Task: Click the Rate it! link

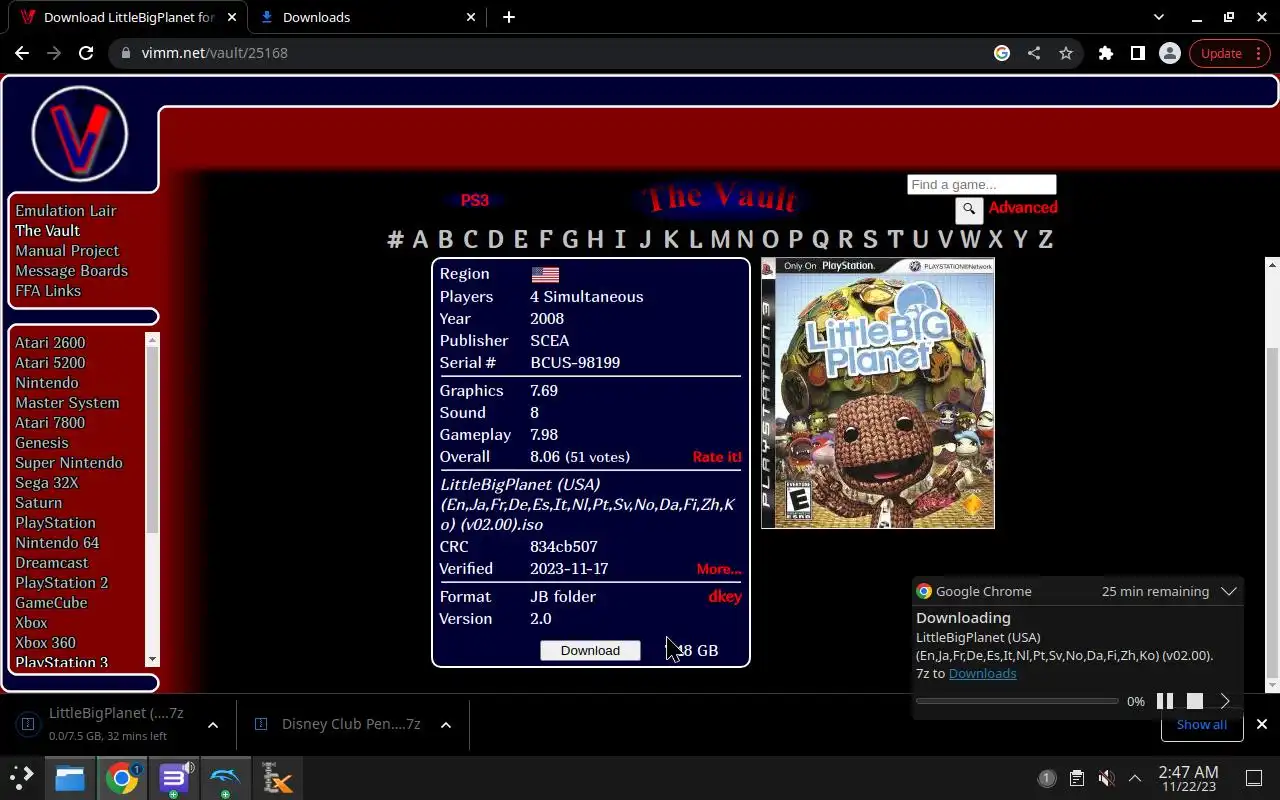Action: tap(717, 457)
